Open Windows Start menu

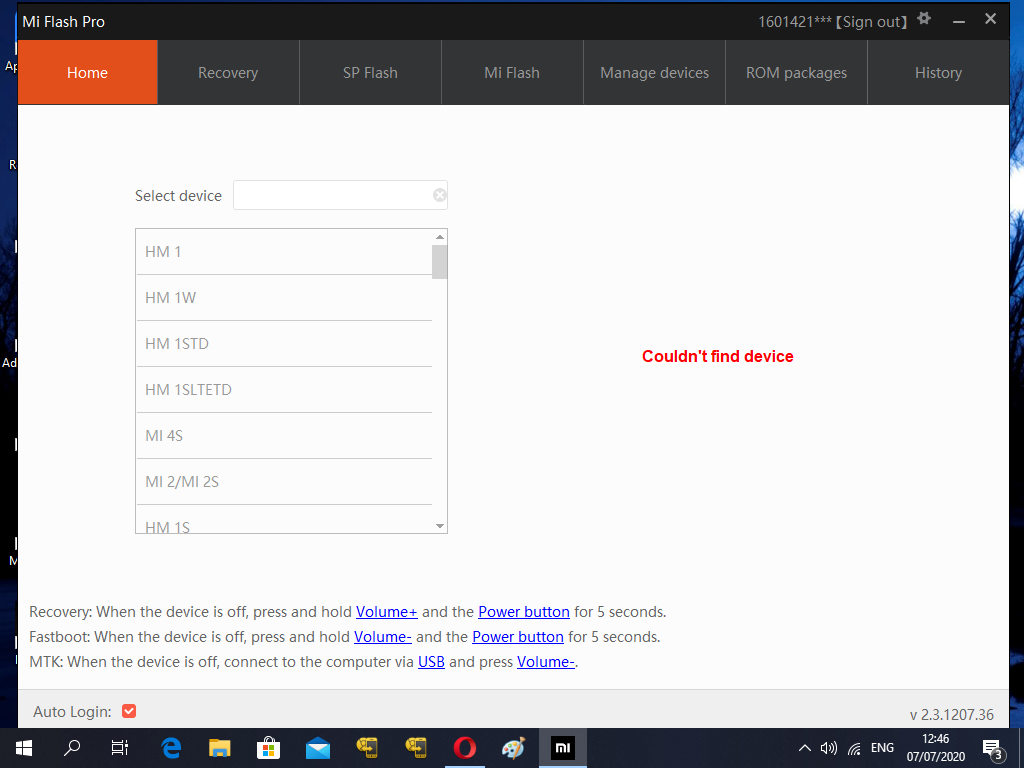click(x=24, y=748)
